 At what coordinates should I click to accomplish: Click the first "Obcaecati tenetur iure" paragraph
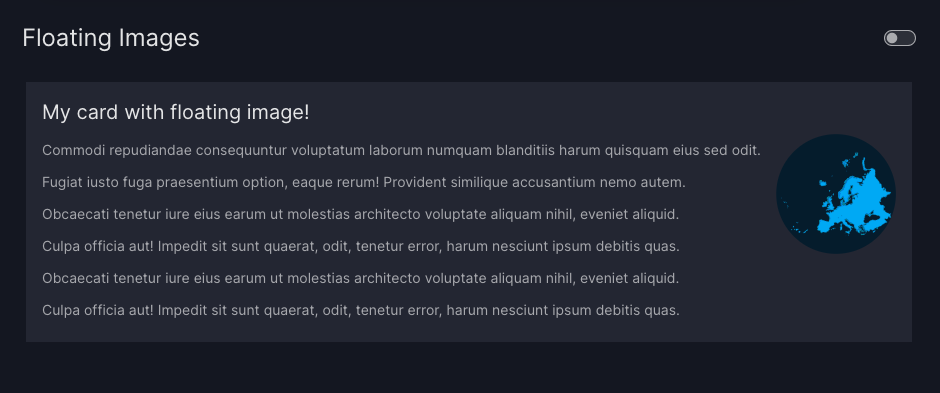click(360, 214)
